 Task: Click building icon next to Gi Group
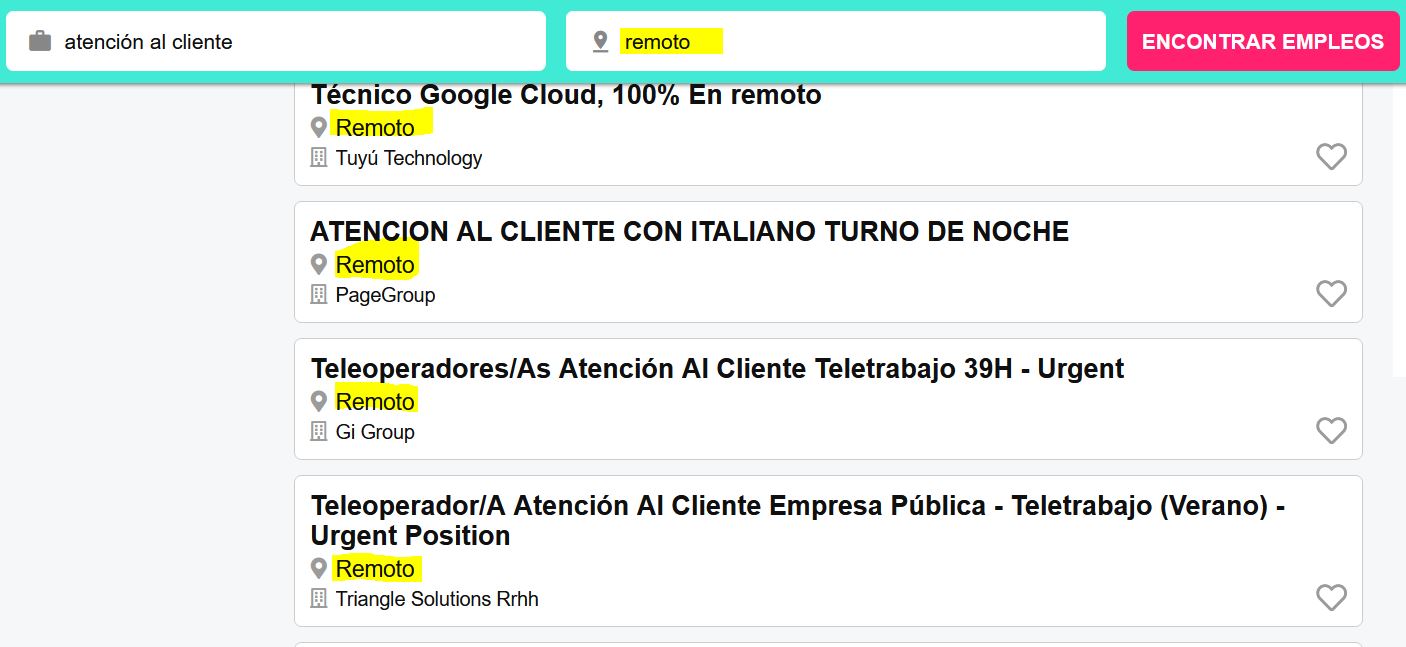click(x=319, y=431)
